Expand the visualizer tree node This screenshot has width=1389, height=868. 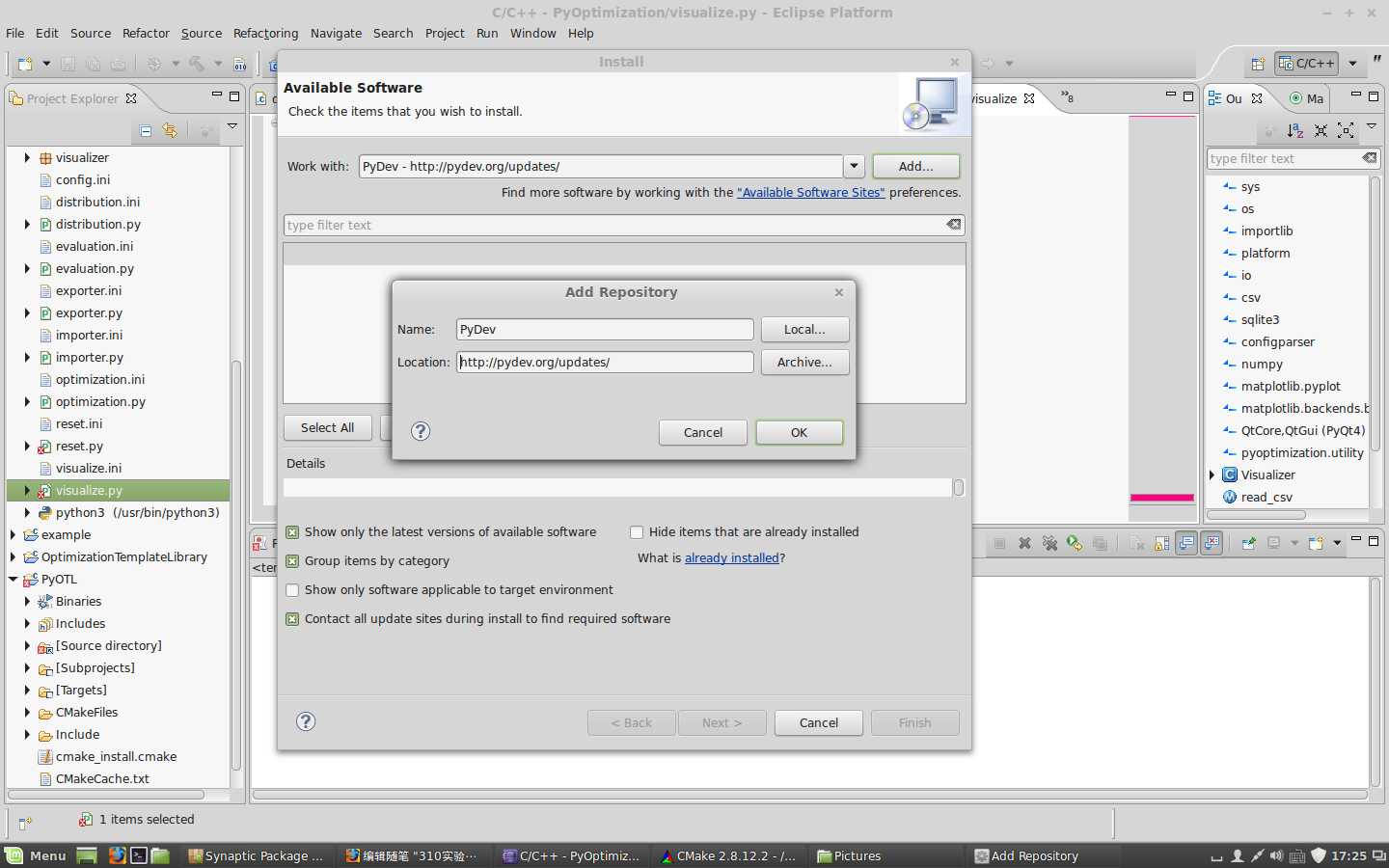[x=27, y=157]
